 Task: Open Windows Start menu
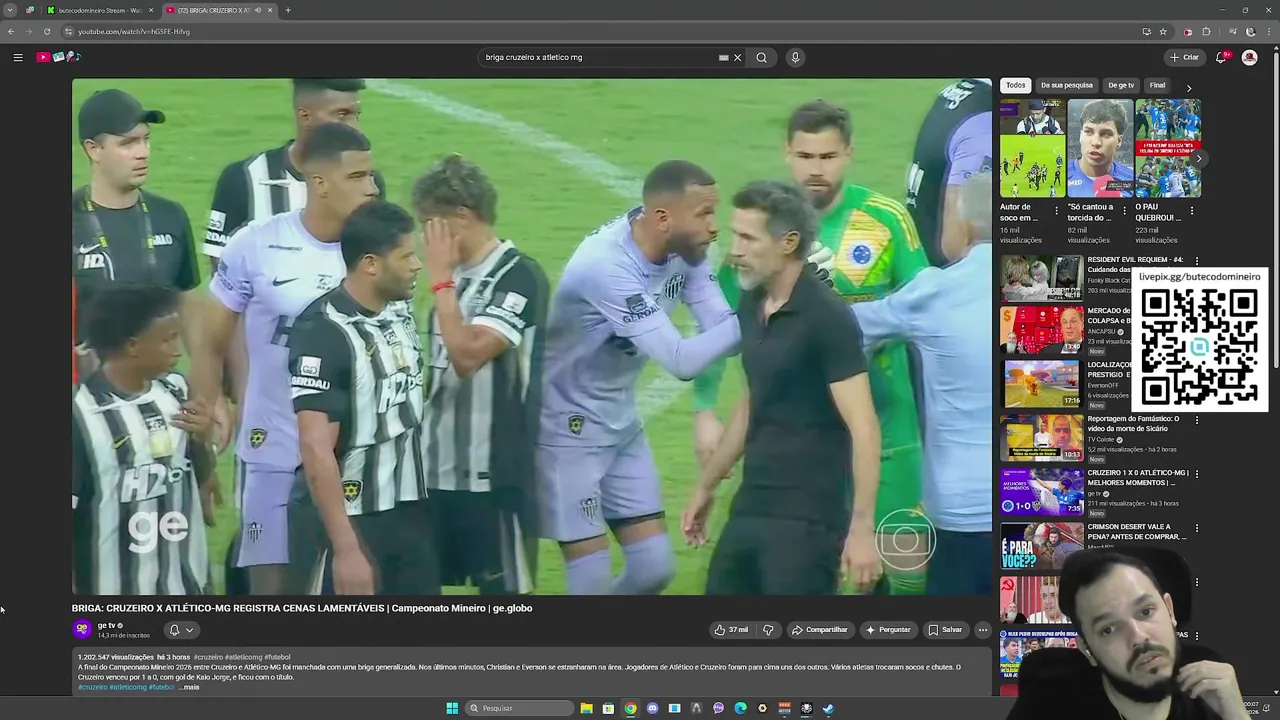click(452, 708)
